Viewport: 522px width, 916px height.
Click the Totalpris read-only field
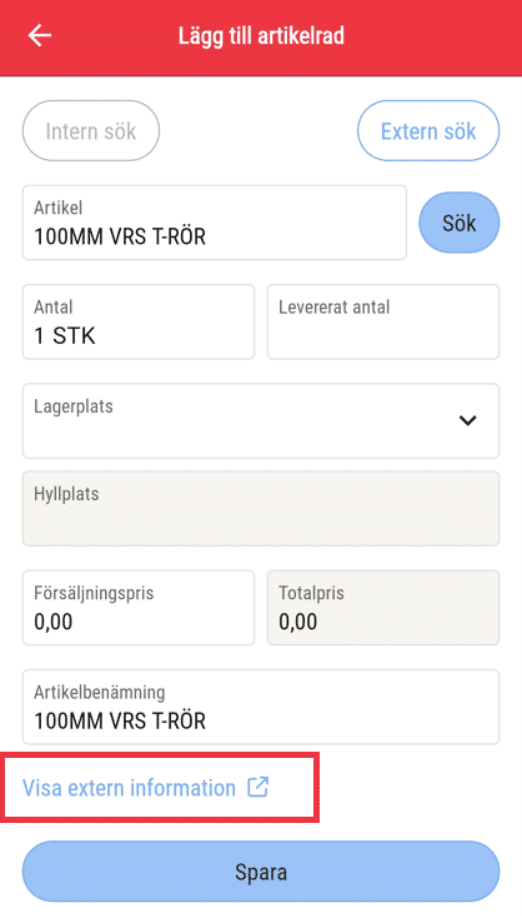coord(383,608)
